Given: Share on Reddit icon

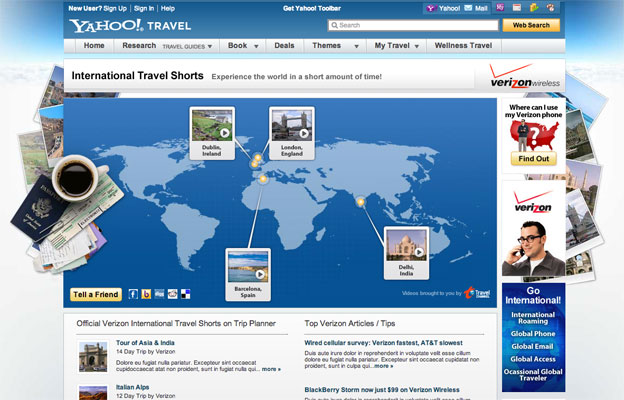Looking at the screenshot, I should (172, 294).
